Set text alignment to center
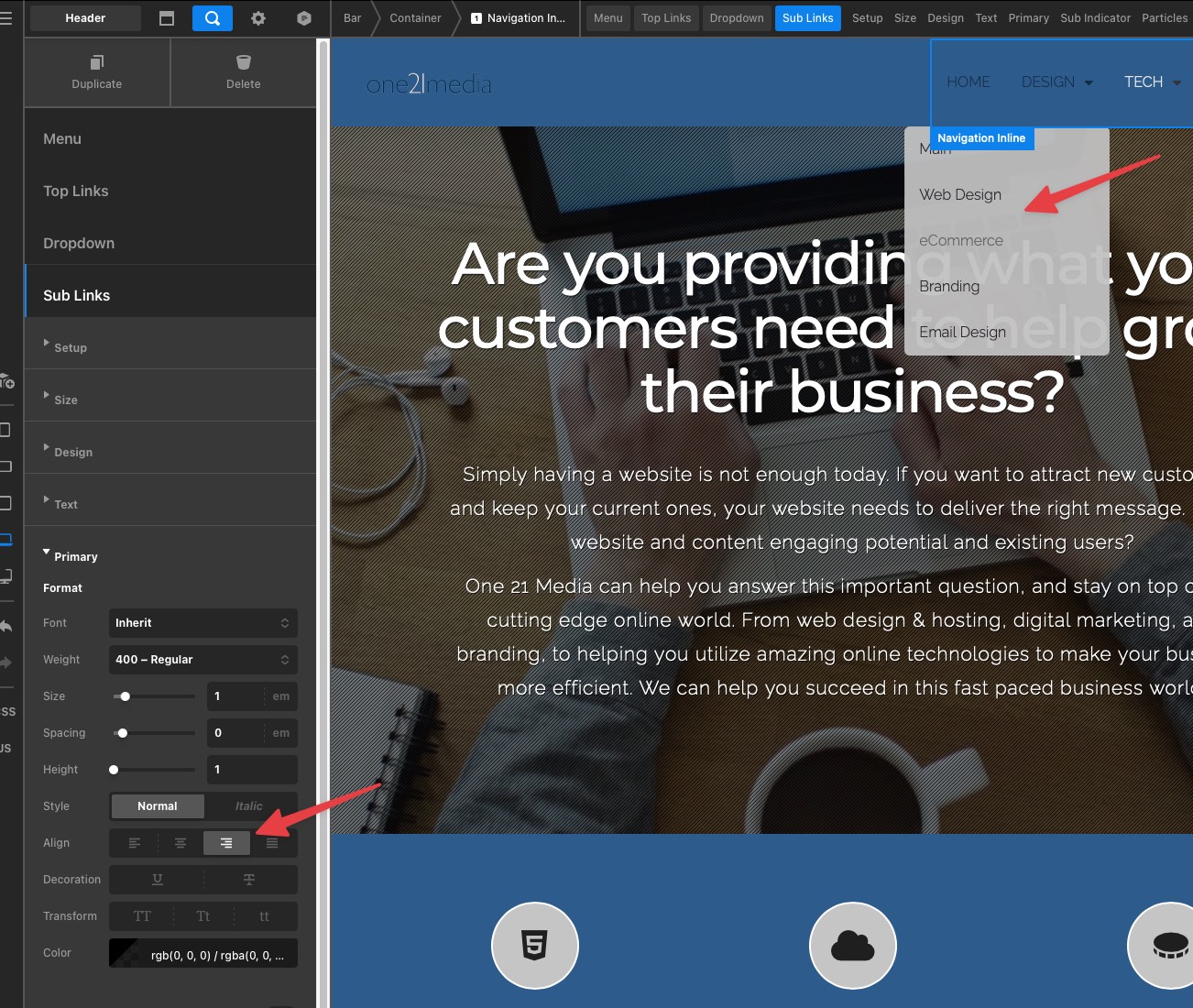This screenshot has height=1008, width=1193. click(x=181, y=843)
